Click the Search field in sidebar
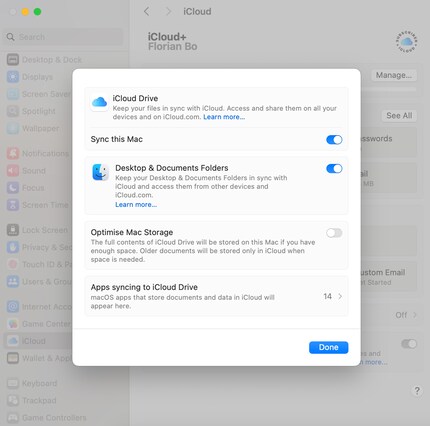This screenshot has width=430, height=426. click(63, 37)
